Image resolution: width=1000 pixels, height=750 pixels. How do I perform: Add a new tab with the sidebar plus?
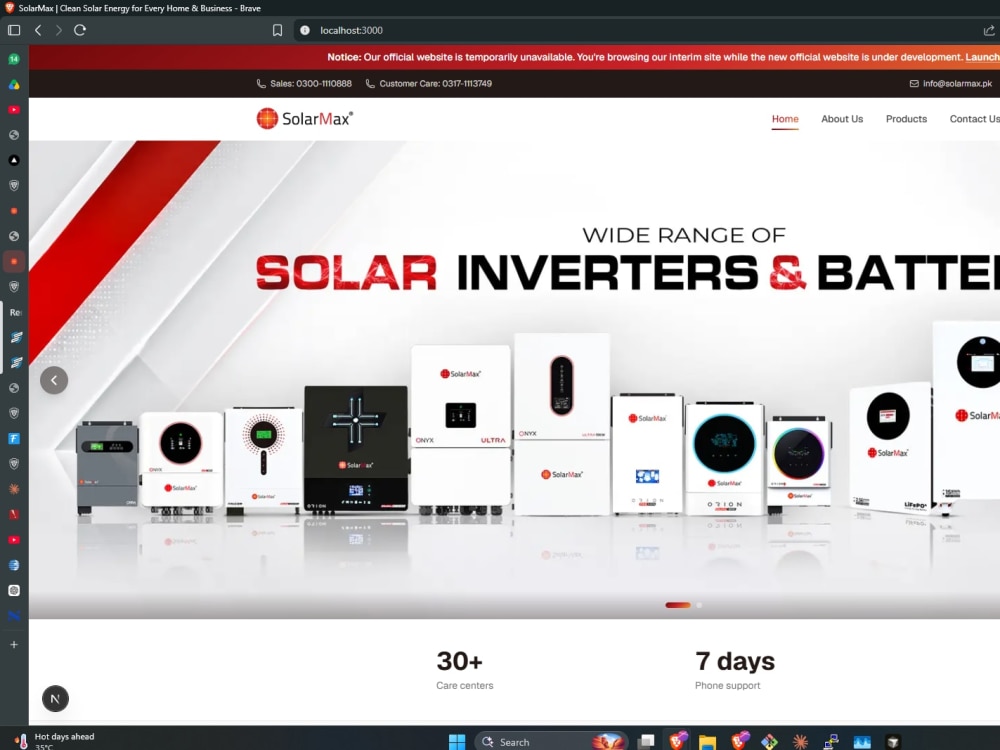[x=14, y=645]
